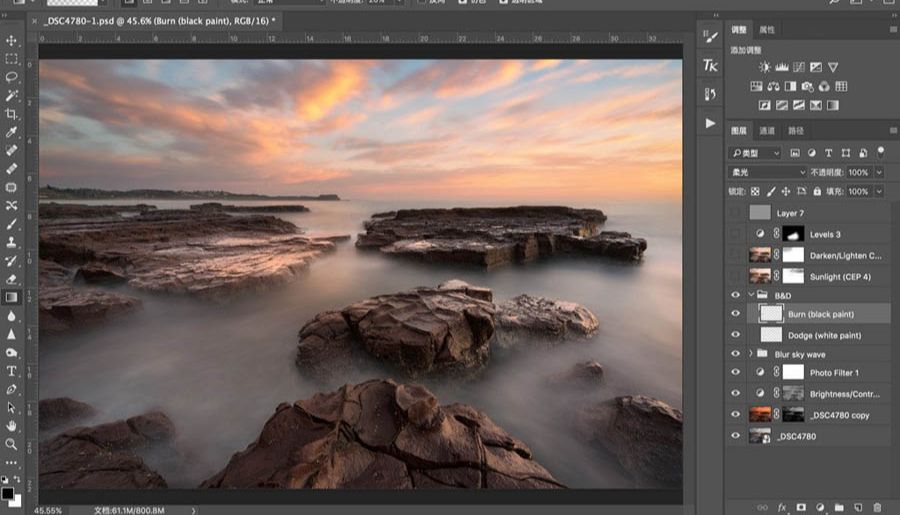Click the background white color swatch
900x515 pixels.
[17, 502]
